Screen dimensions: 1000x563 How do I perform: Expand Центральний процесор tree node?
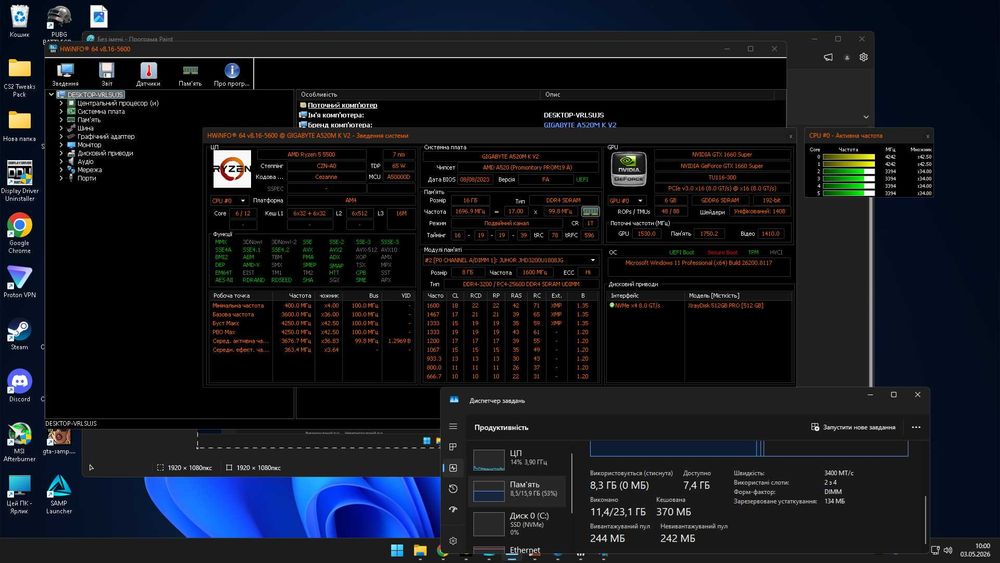tap(61, 103)
